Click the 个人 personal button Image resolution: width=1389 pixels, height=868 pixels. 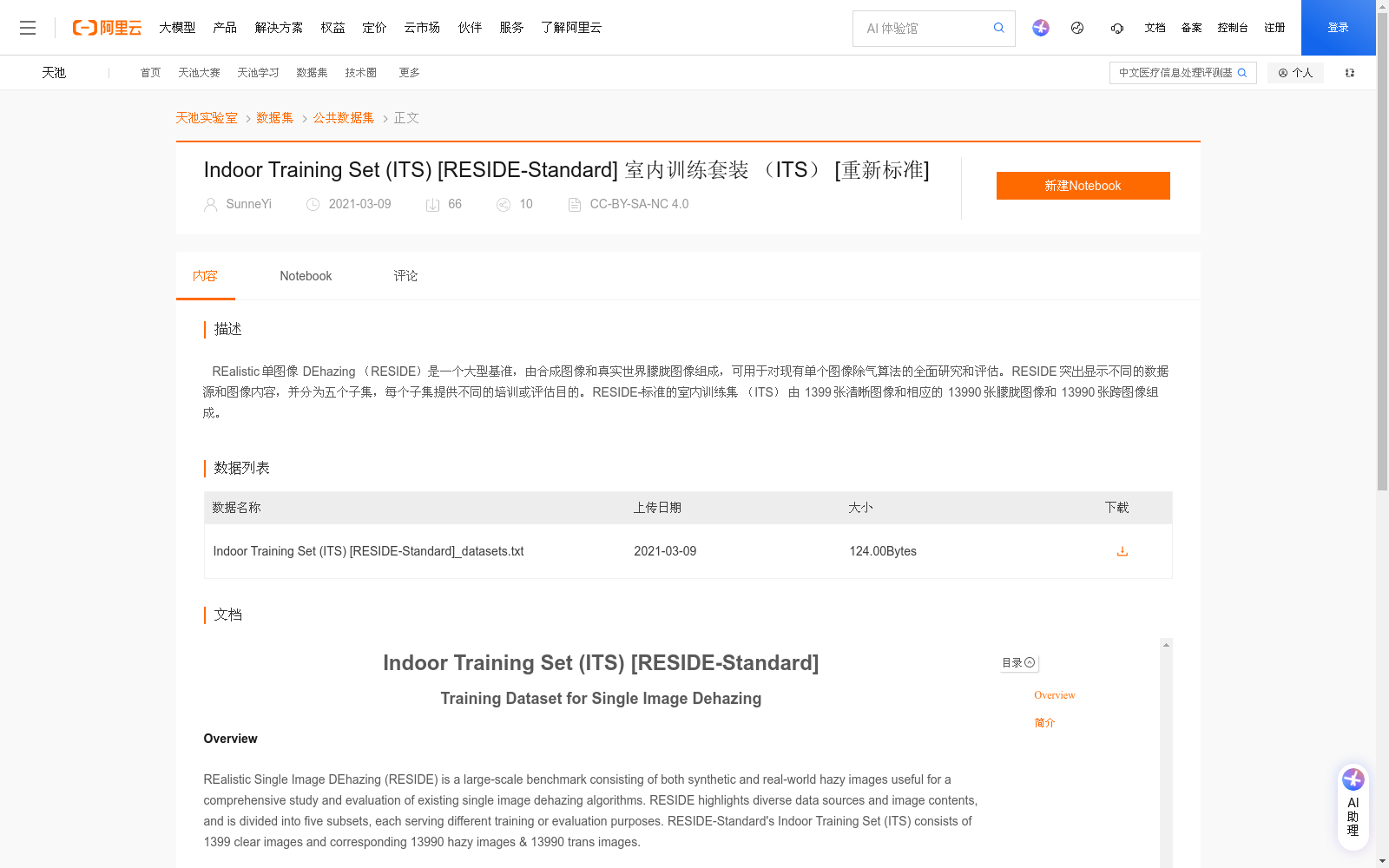tap(1295, 73)
